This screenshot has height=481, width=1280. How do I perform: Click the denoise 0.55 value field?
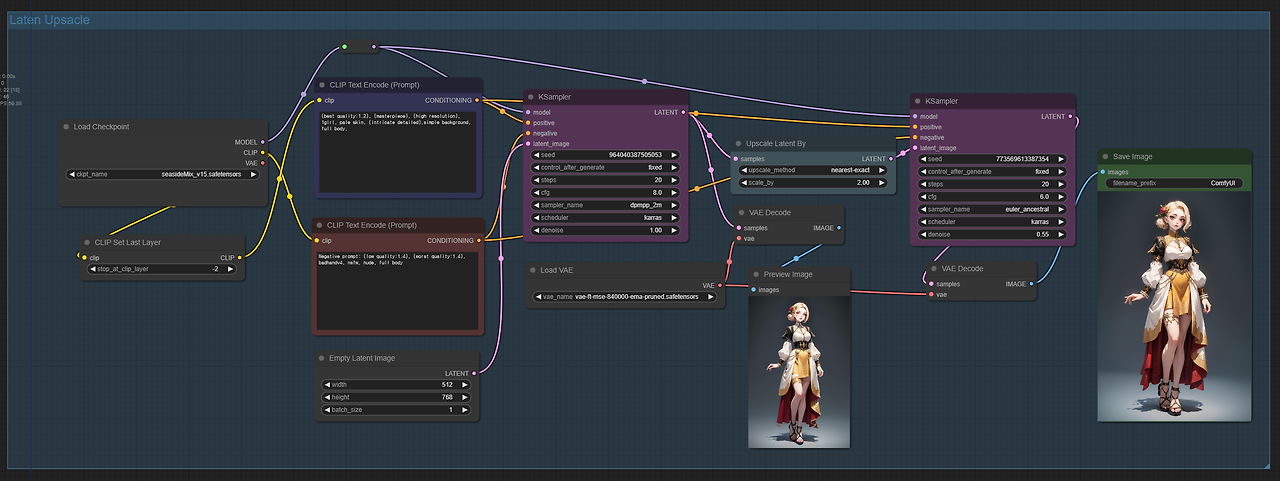[x=991, y=234]
